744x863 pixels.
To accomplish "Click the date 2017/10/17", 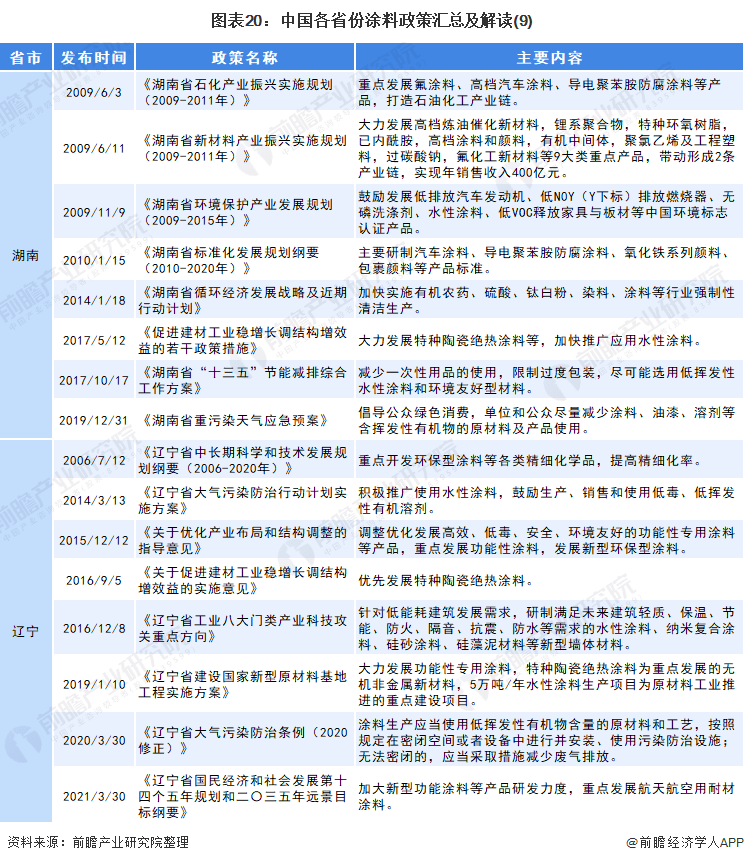I will pyautogui.click(x=94, y=380).
